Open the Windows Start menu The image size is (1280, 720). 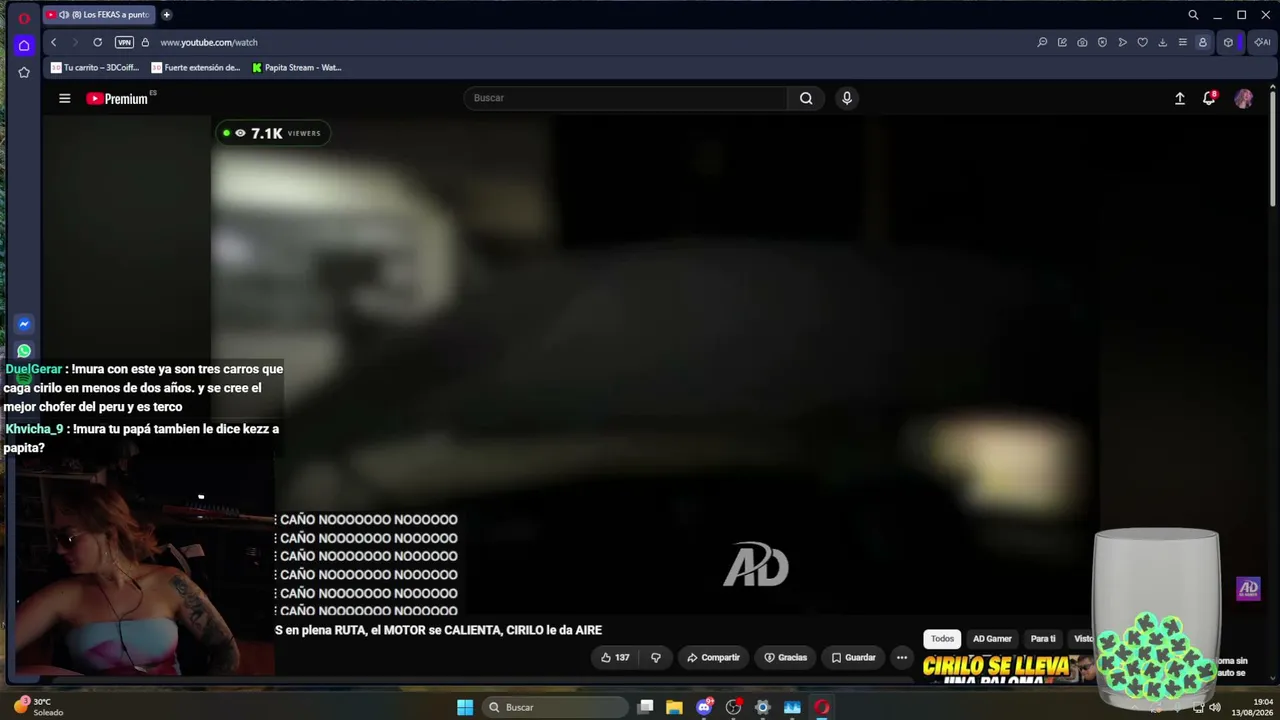click(x=465, y=707)
